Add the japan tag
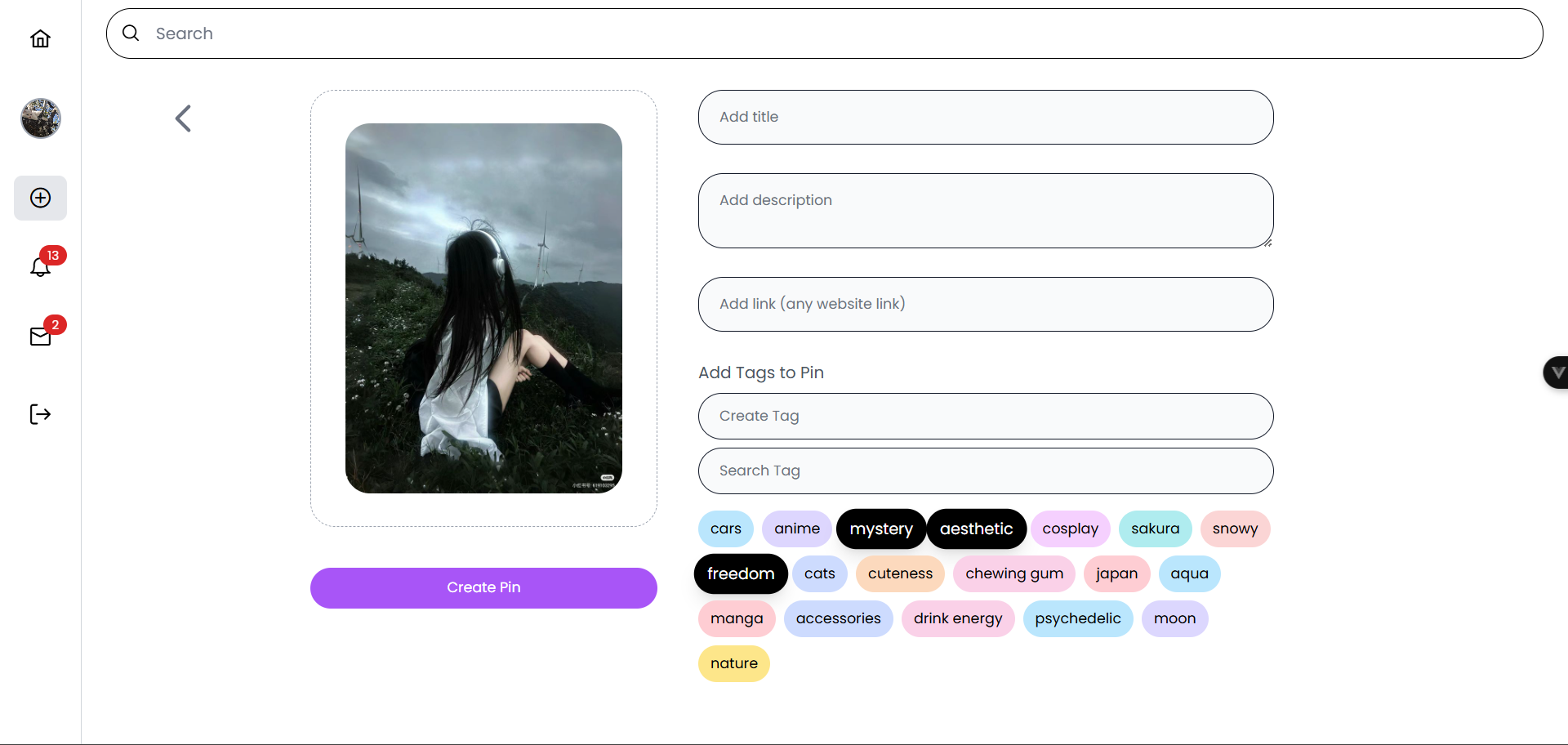 [1116, 573]
